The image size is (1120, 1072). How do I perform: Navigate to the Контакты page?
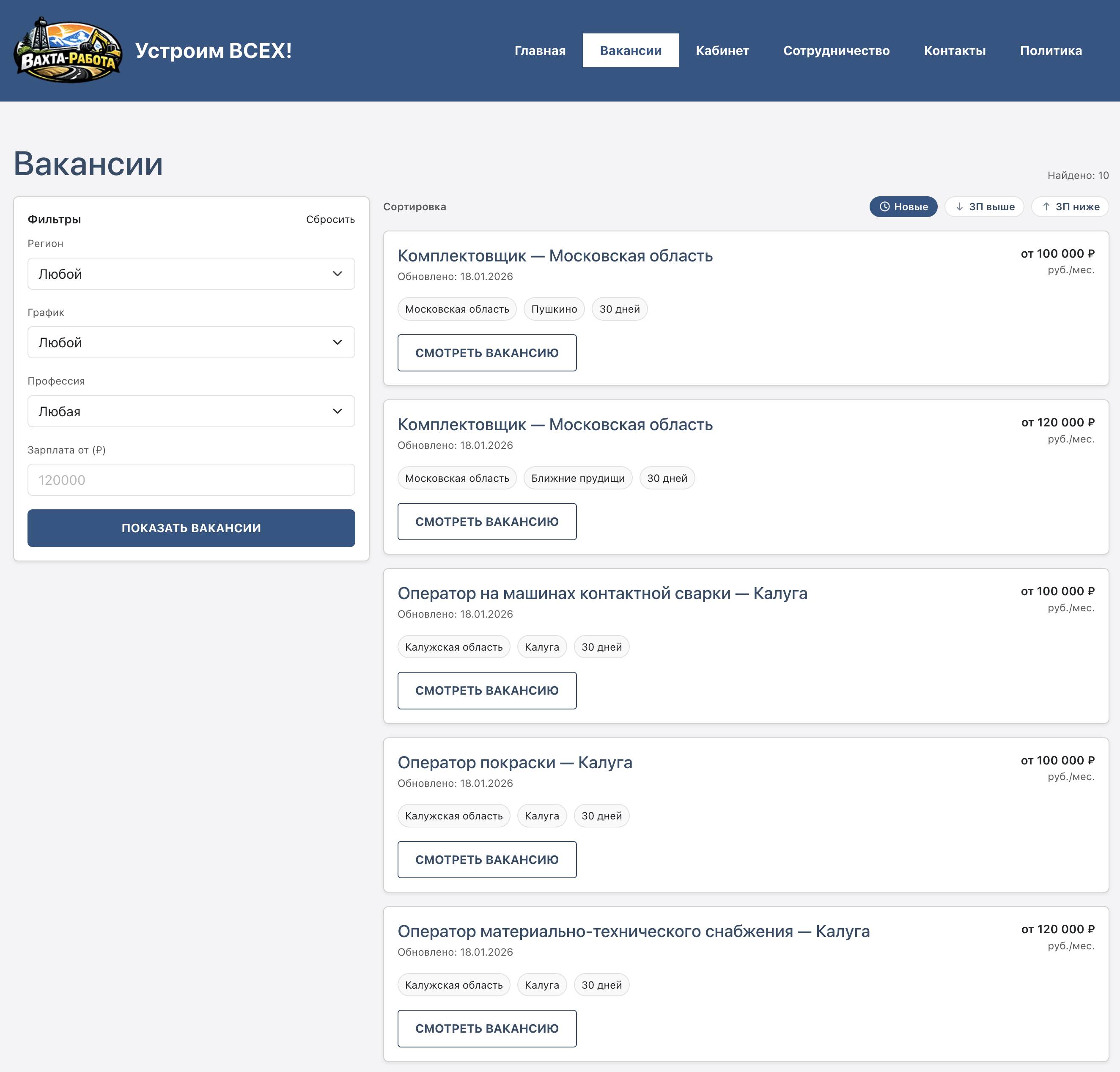(954, 50)
